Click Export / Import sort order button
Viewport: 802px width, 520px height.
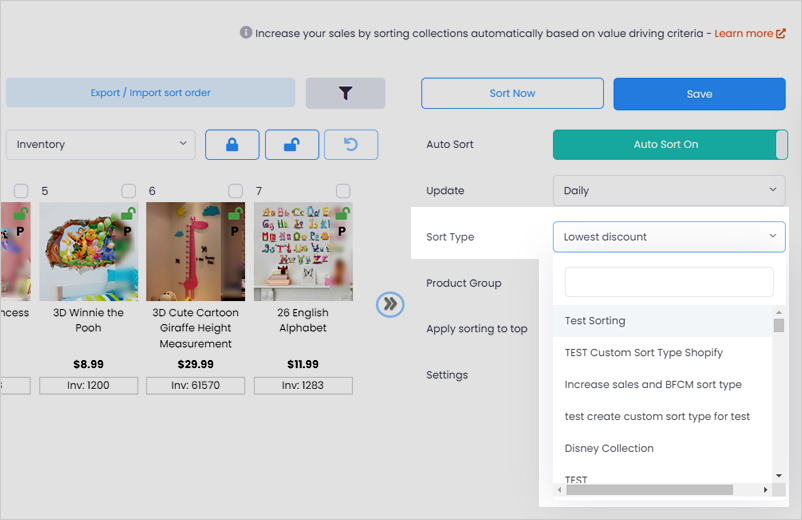click(150, 93)
